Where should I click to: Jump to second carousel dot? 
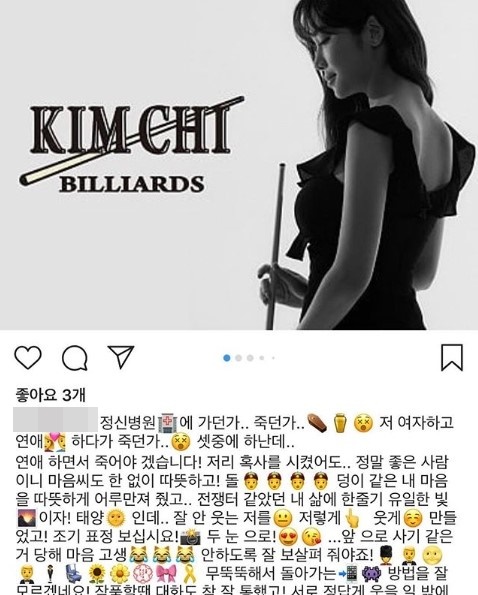pyautogui.click(x=239, y=358)
